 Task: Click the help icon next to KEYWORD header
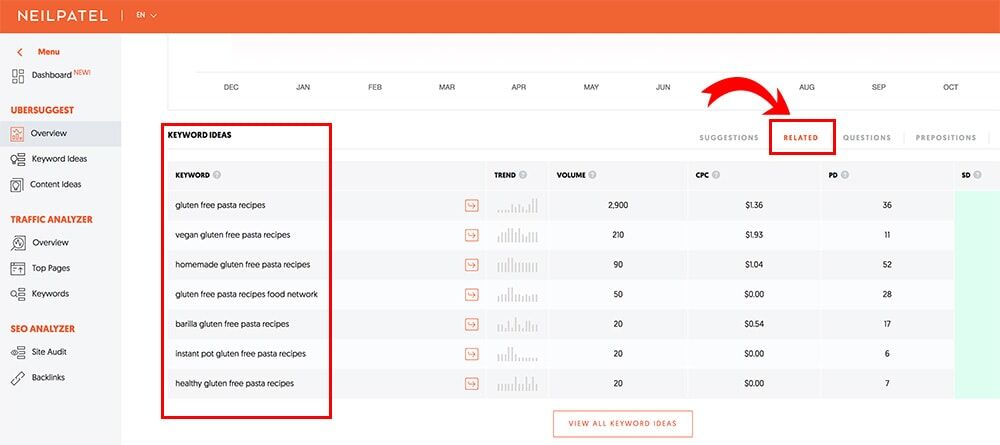coord(217,175)
